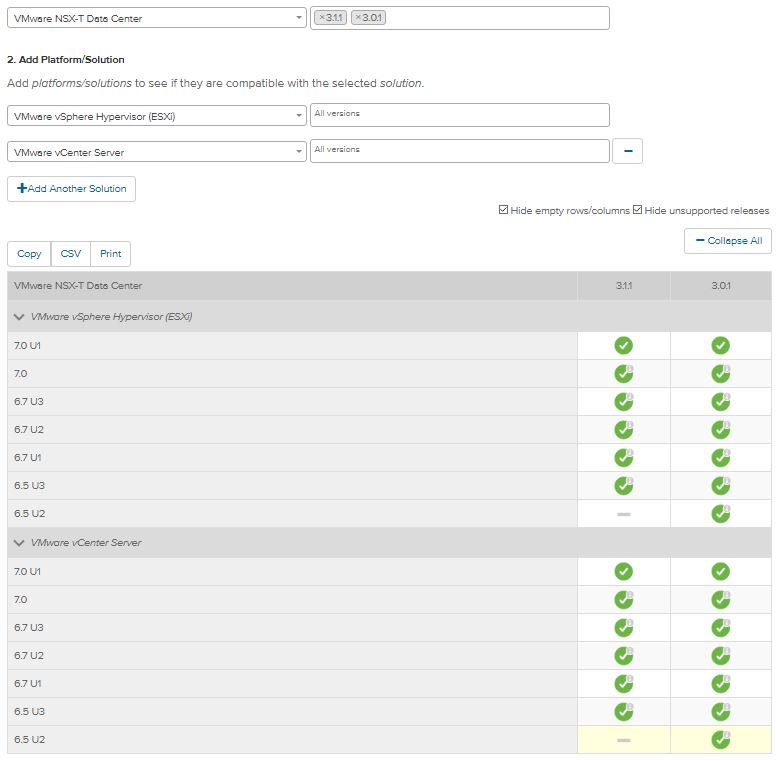Image resolution: width=776 pixels, height=761 pixels.
Task: Click vCenter 7.0 U1 checkmark under 3.0.1
Action: [x=720, y=572]
